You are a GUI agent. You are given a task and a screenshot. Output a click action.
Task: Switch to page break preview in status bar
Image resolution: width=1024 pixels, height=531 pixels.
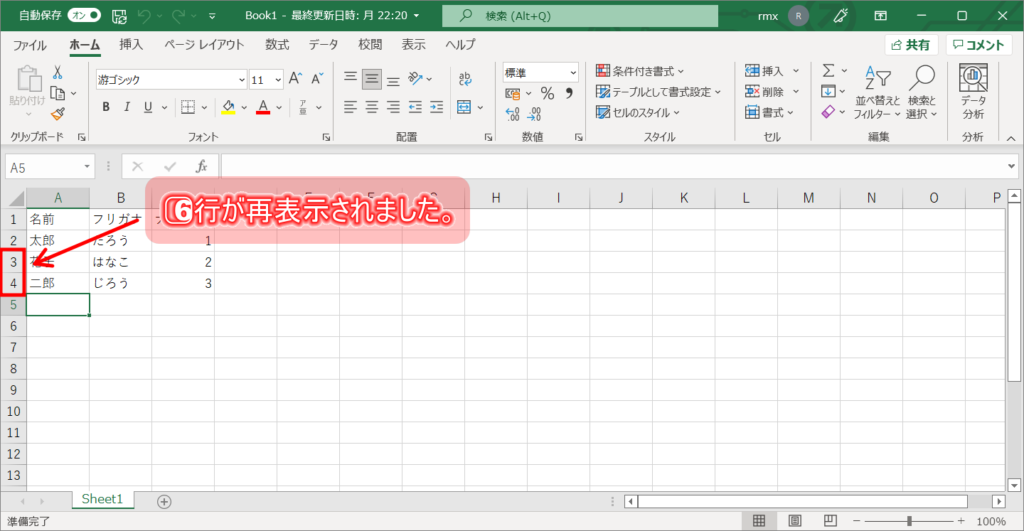coord(828,521)
